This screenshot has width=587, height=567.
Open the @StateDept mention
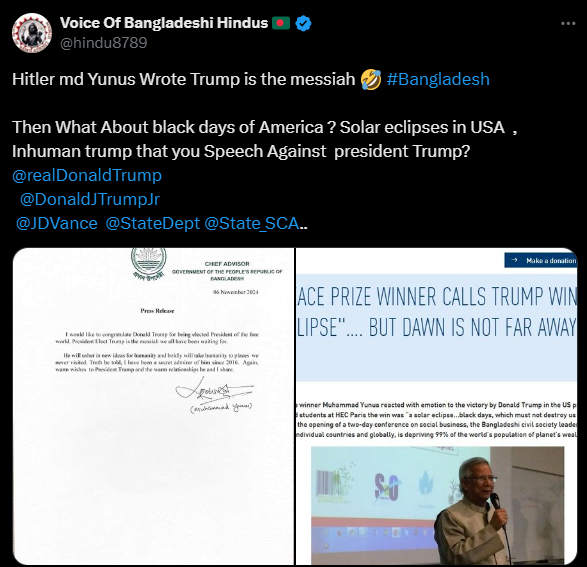(x=153, y=223)
